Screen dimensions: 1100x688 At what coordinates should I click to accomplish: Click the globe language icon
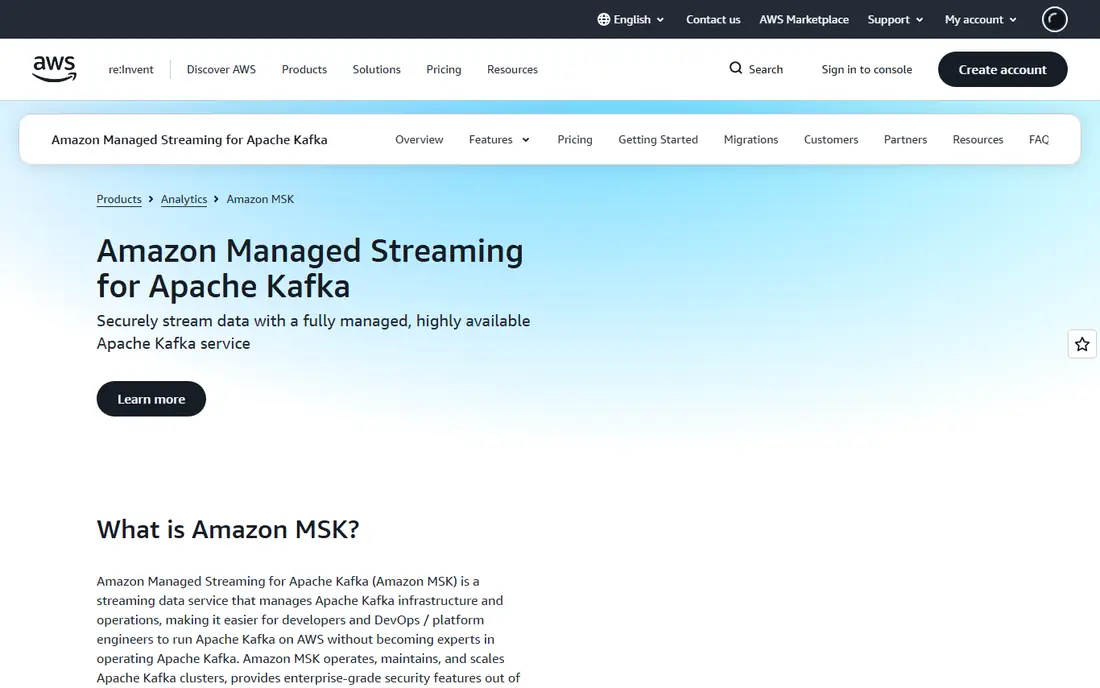[603, 20]
